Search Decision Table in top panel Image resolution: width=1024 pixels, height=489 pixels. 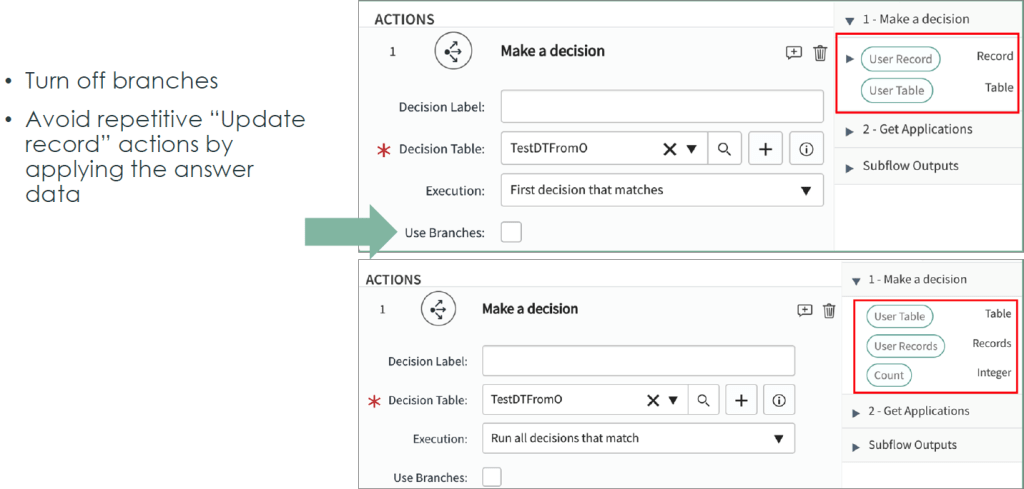pos(723,149)
